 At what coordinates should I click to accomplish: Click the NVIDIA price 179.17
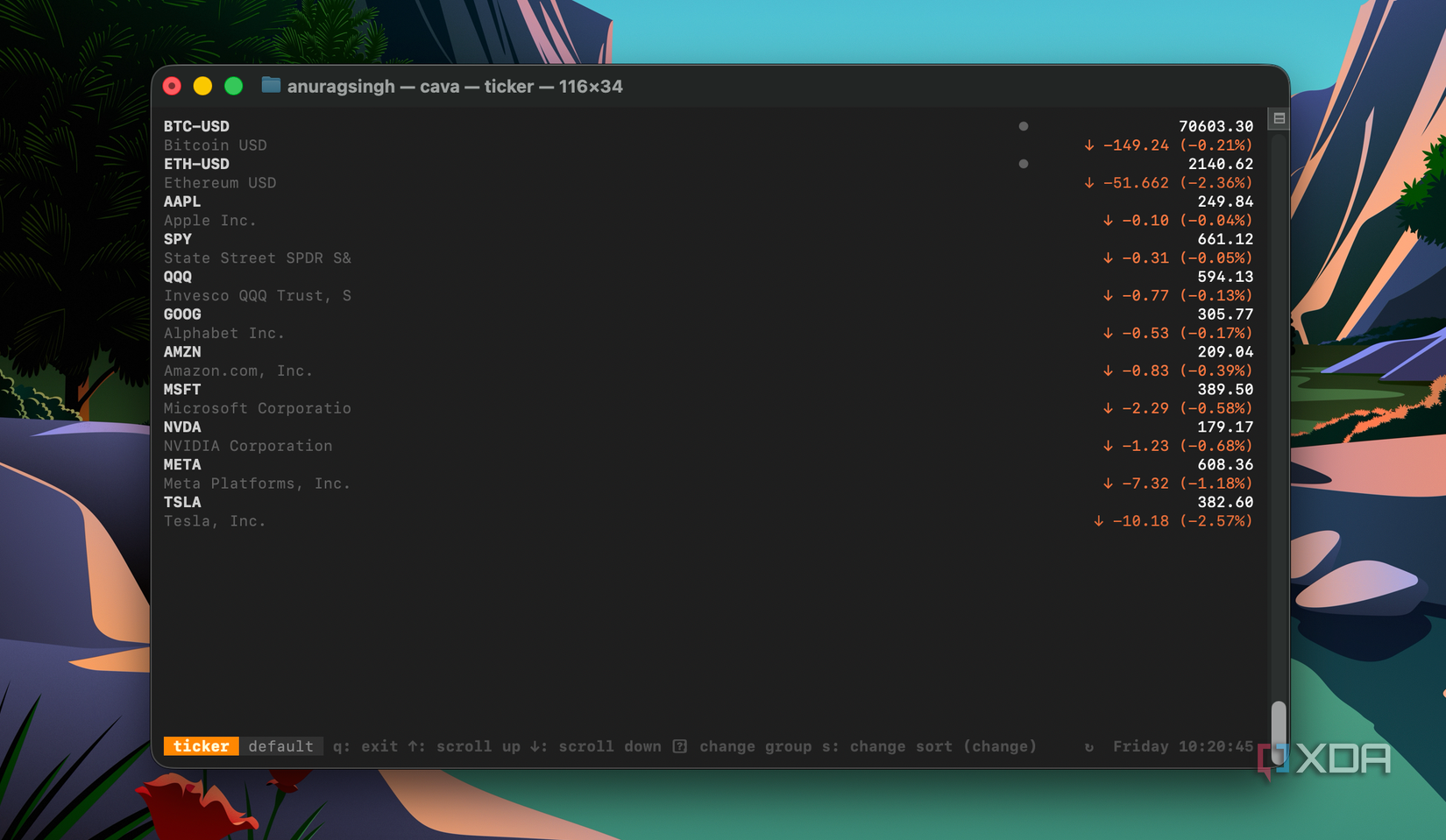click(x=1225, y=427)
